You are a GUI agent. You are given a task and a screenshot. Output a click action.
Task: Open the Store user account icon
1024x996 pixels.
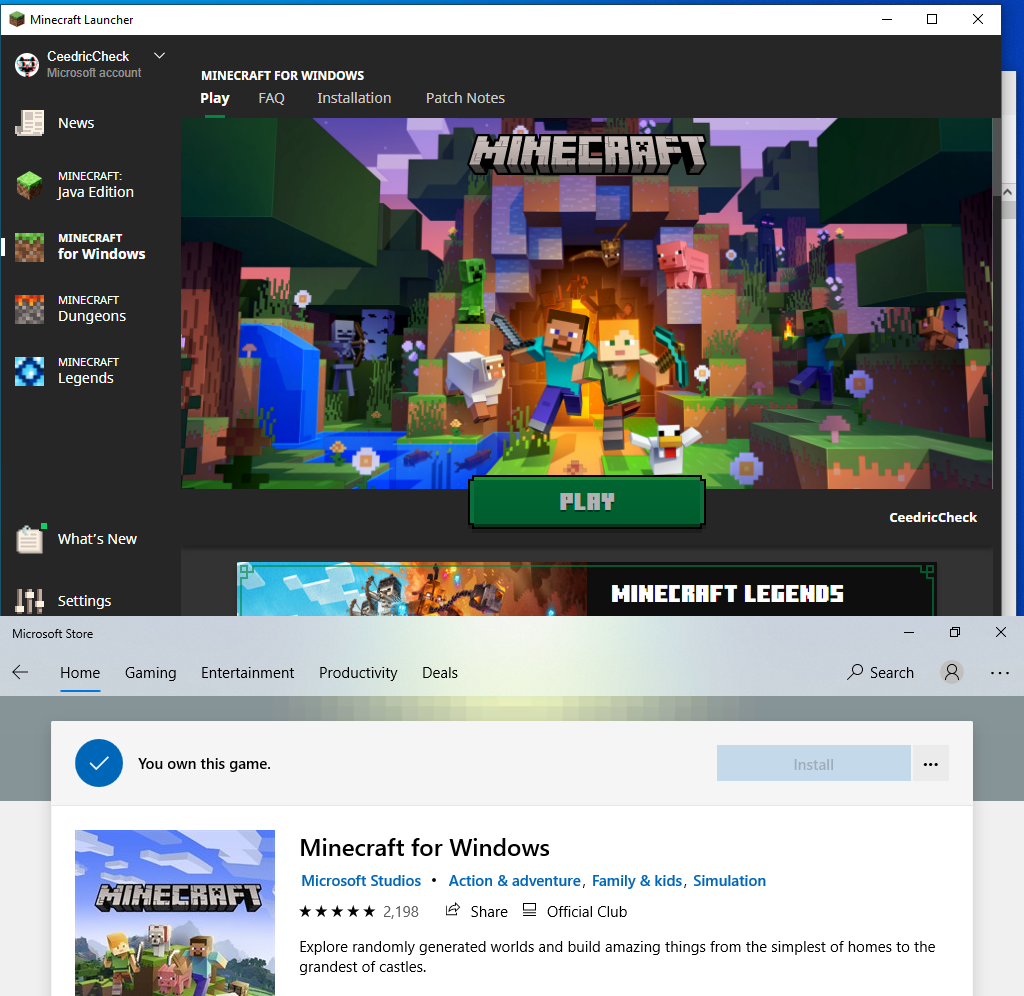click(x=952, y=672)
